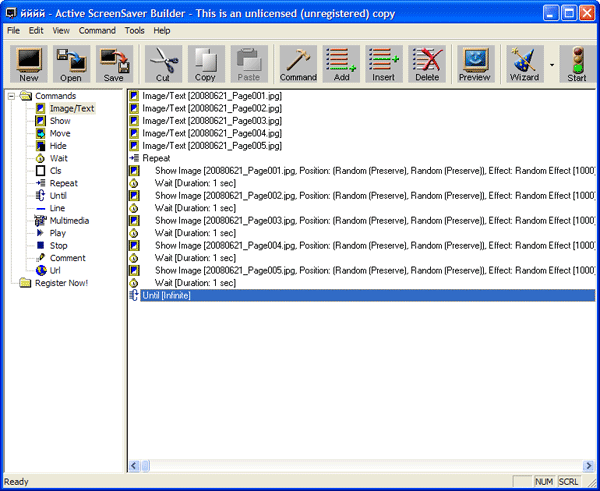Screen dimensions: 600x491
Task: Delete the selected command with the Delete icon
Action: tap(427, 64)
